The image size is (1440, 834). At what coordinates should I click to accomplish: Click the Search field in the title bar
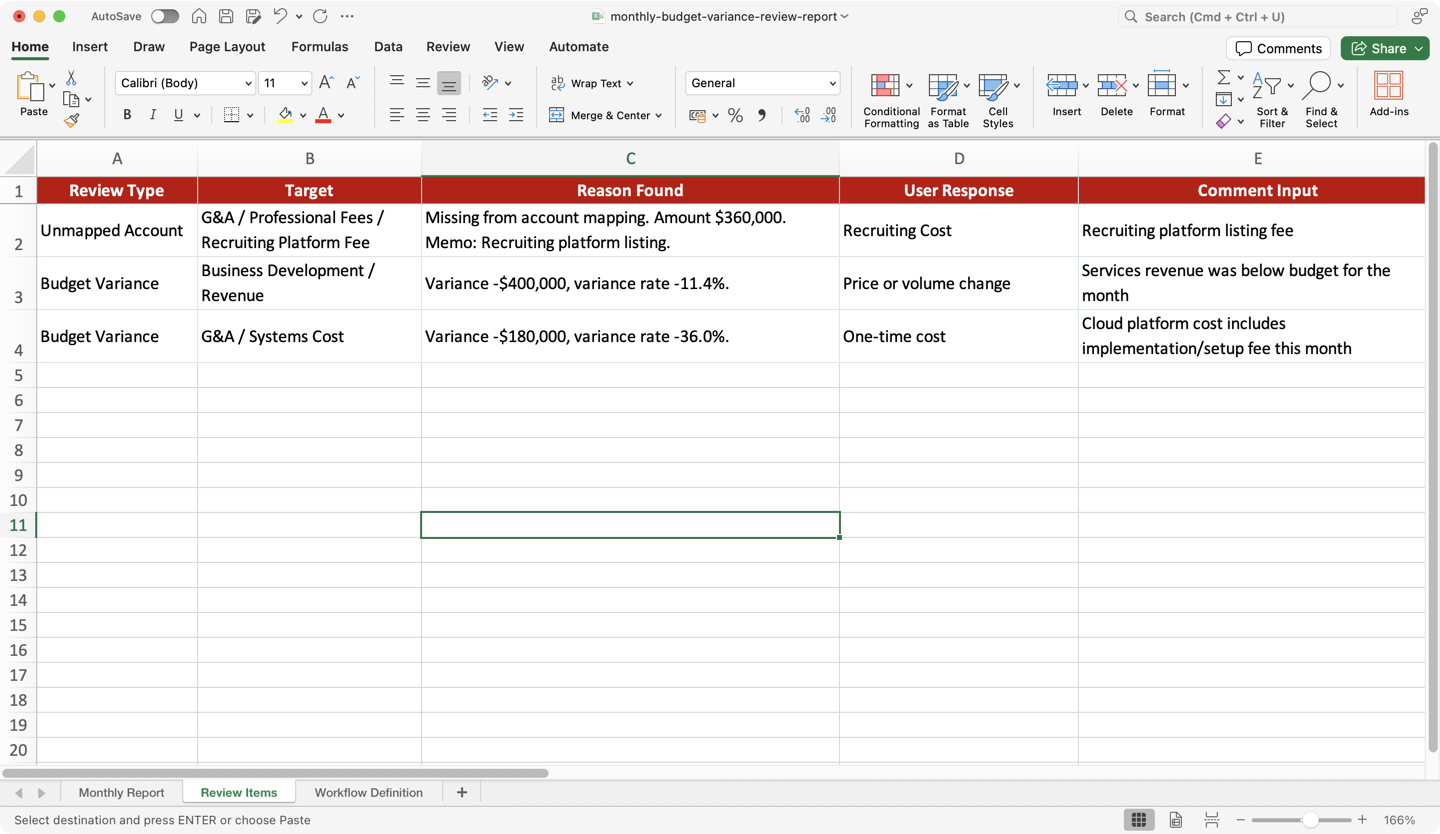[x=1258, y=16]
